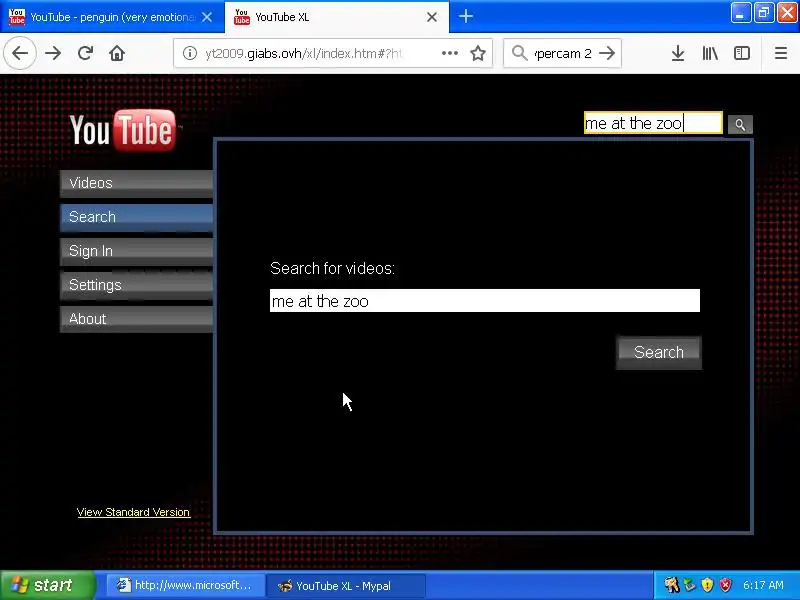Open the Videos section
Image resolution: width=800 pixels, height=600 pixels.
click(136, 183)
